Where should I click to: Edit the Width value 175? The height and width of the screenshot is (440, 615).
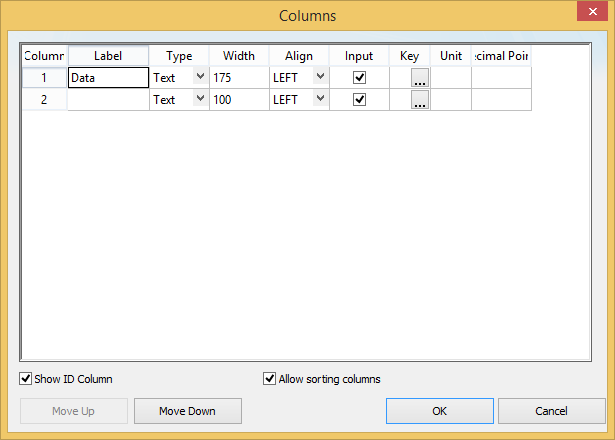[x=239, y=78]
